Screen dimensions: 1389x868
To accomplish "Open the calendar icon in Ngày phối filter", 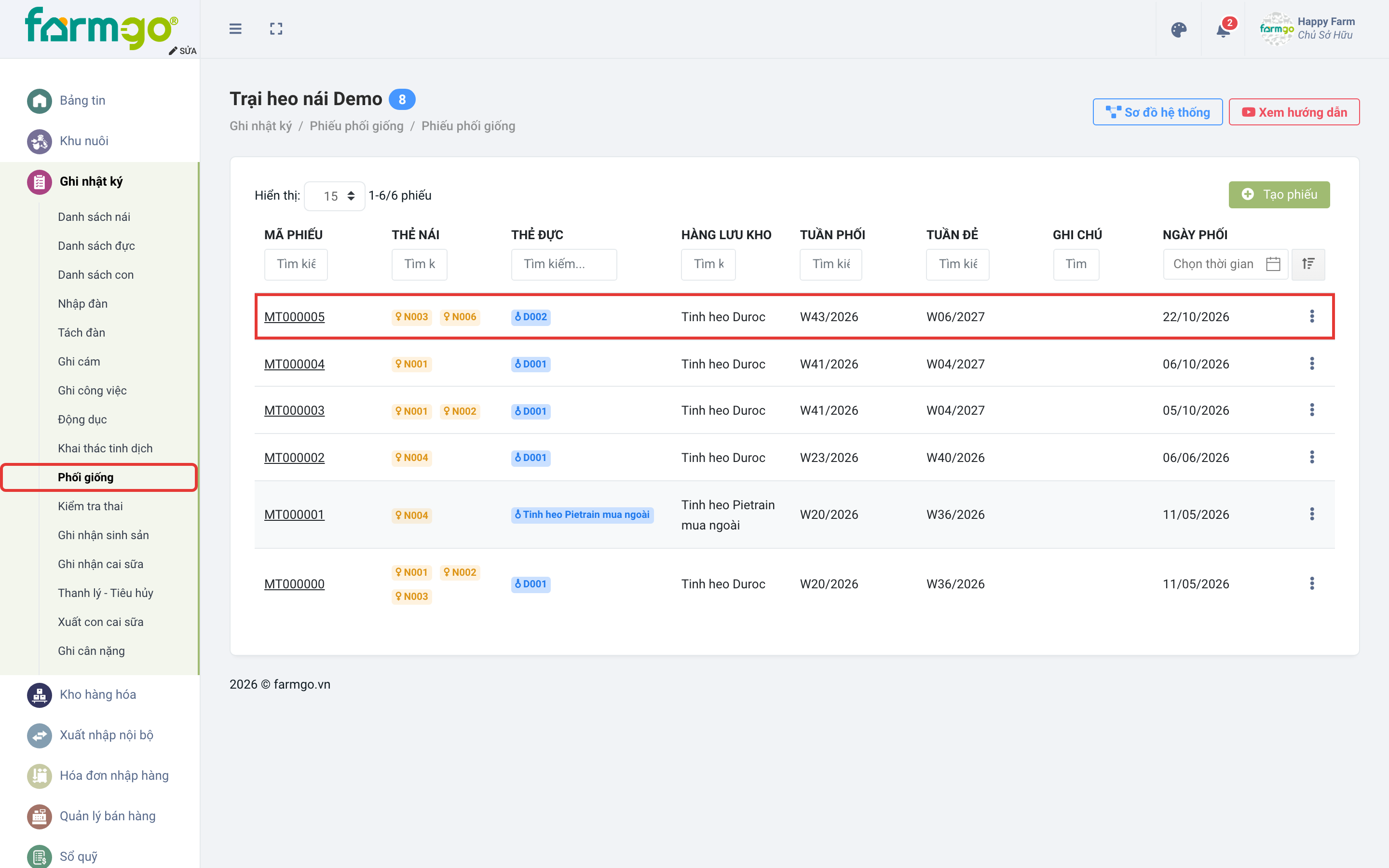I will click(x=1273, y=264).
